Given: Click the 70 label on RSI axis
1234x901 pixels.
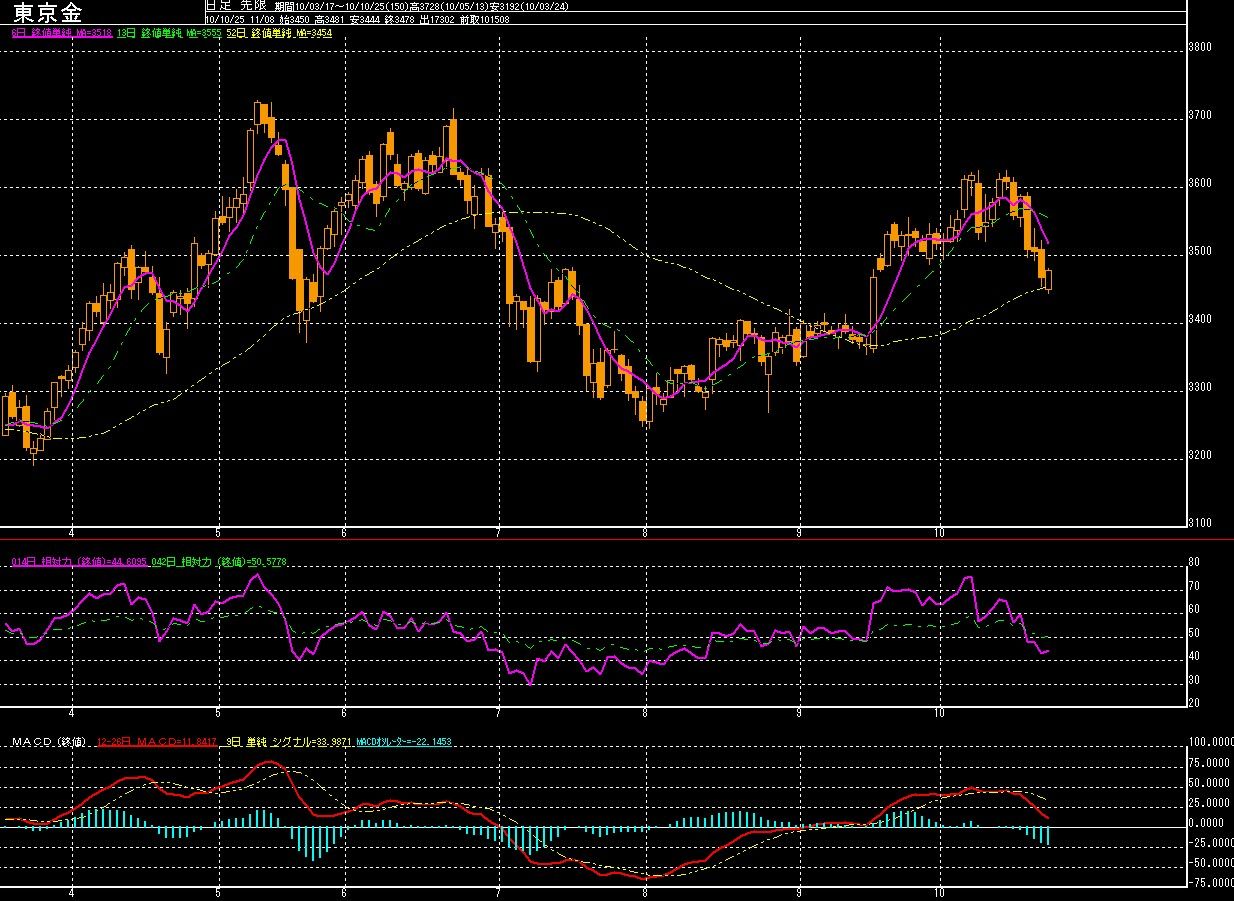Looking at the screenshot, I should point(1195,586).
